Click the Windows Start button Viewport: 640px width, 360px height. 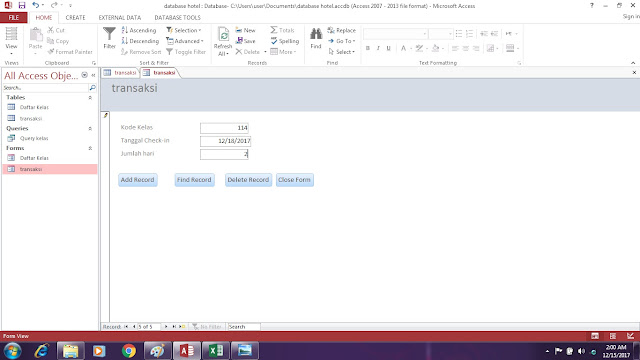click(12, 351)
